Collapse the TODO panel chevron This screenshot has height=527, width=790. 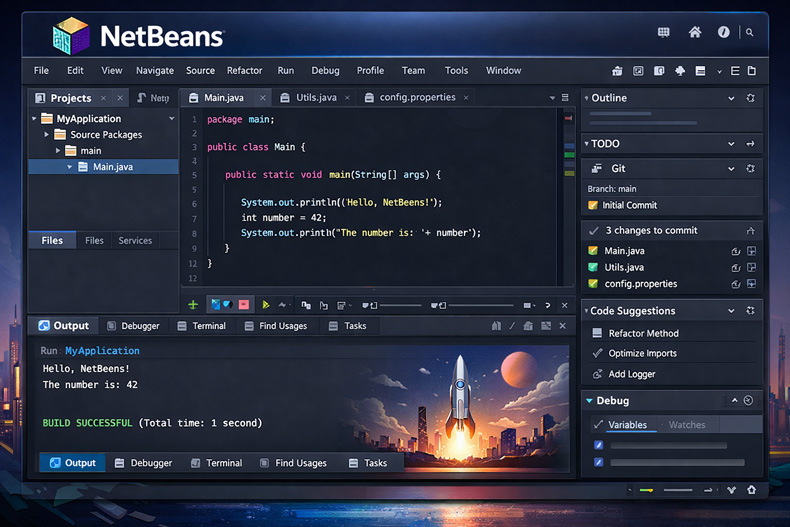(x=731, y=144)
